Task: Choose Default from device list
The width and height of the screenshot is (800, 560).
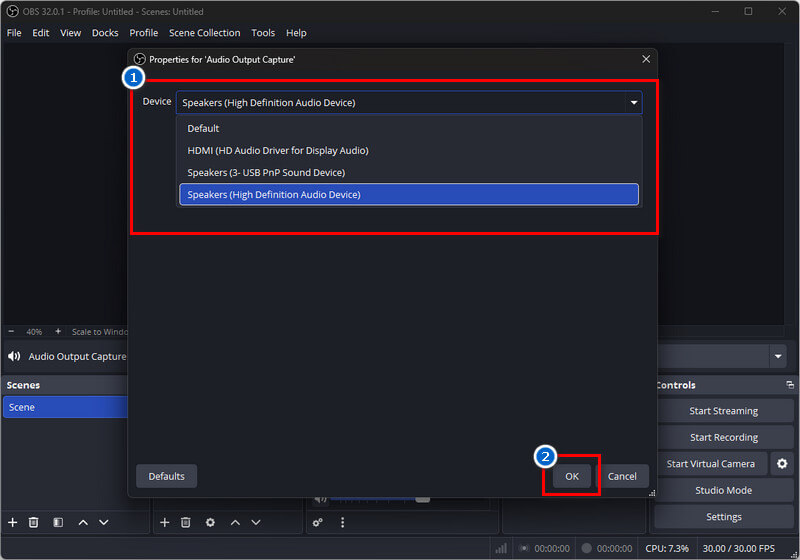Action: point(409,129)
